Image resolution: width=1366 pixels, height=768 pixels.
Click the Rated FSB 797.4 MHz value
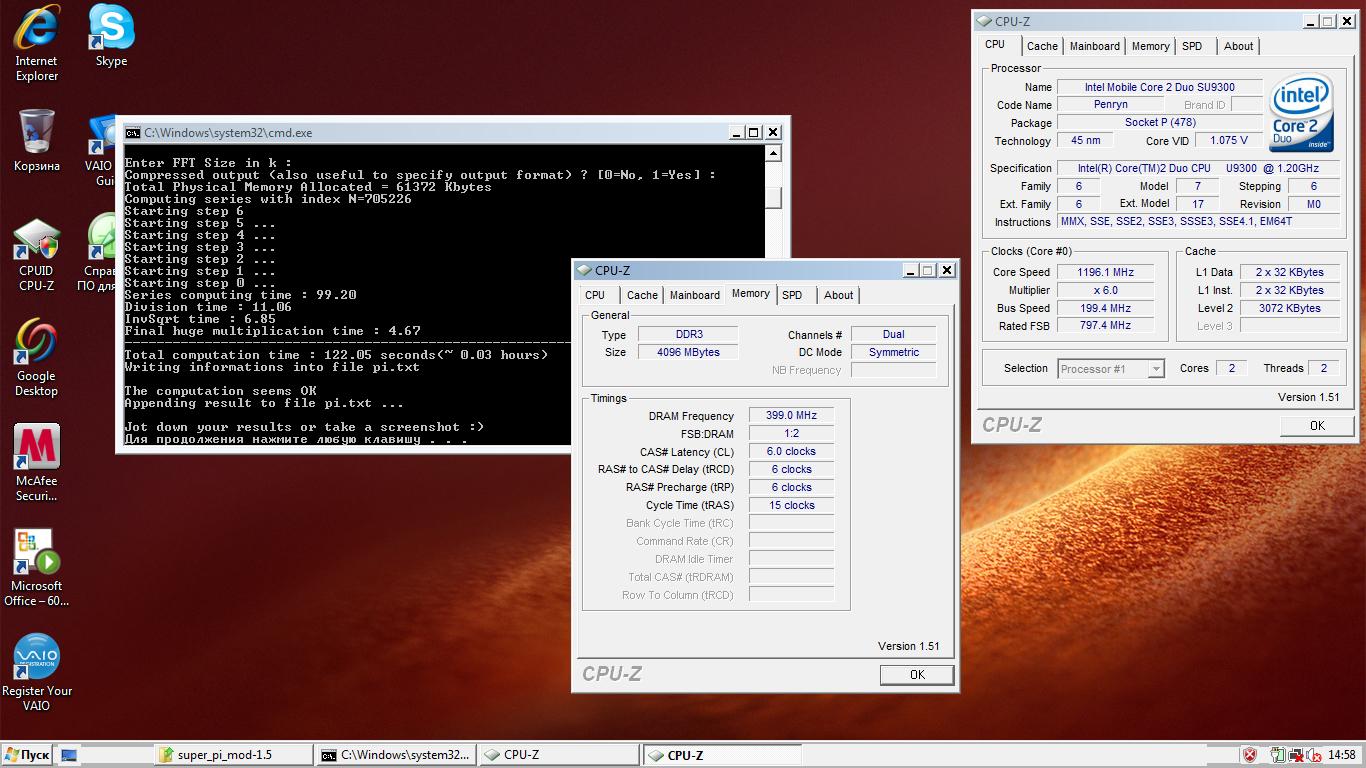1104,325
